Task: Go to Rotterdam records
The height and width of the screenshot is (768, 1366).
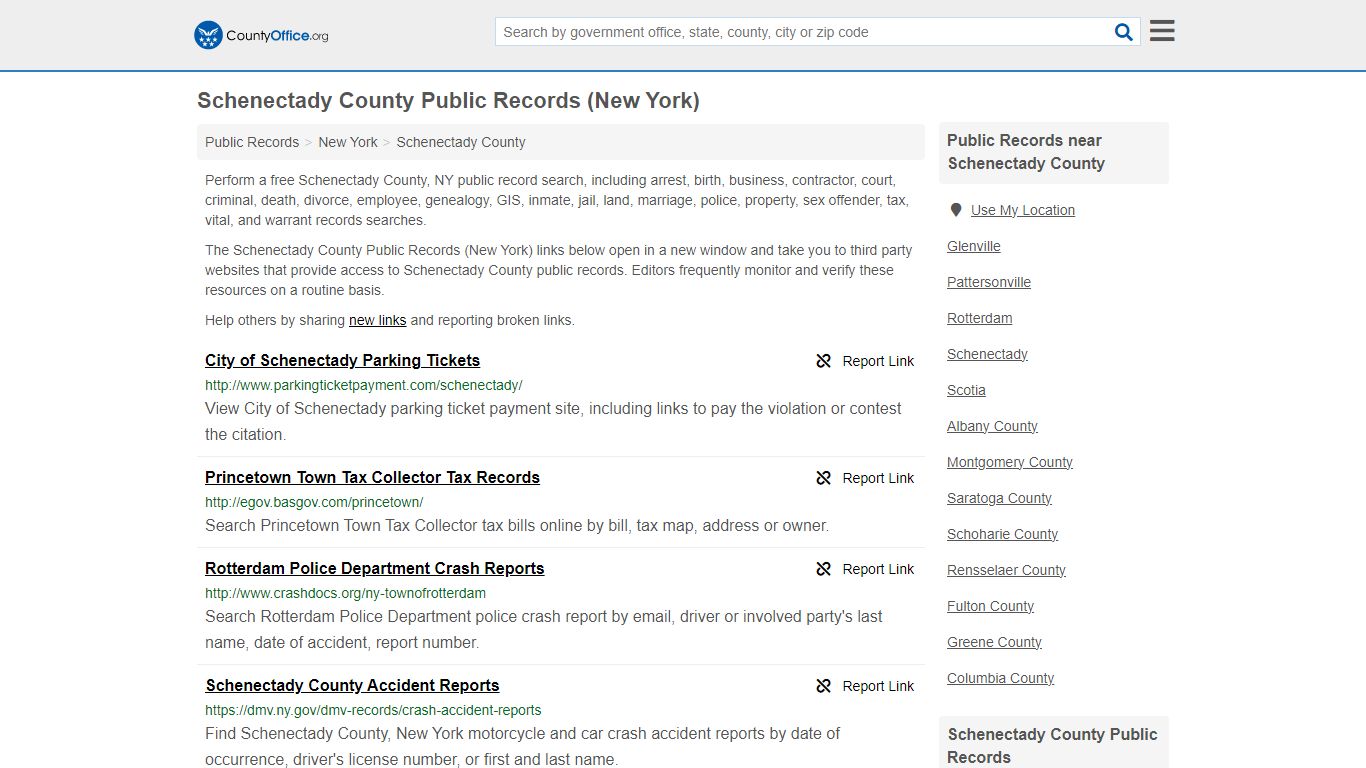Action: click(980, 318)
